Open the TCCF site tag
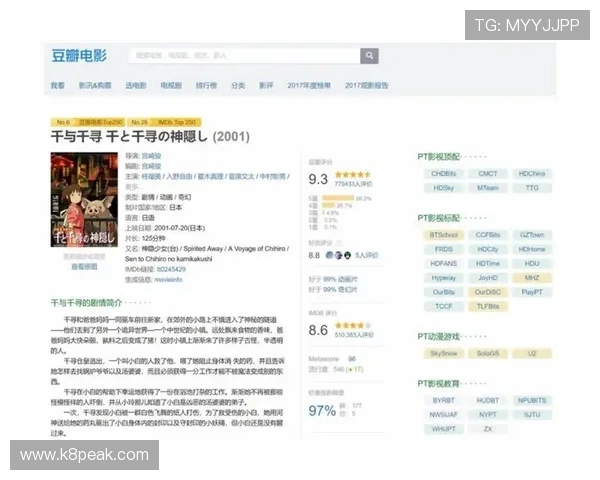The image size is (600, 480). coord(444,306)
